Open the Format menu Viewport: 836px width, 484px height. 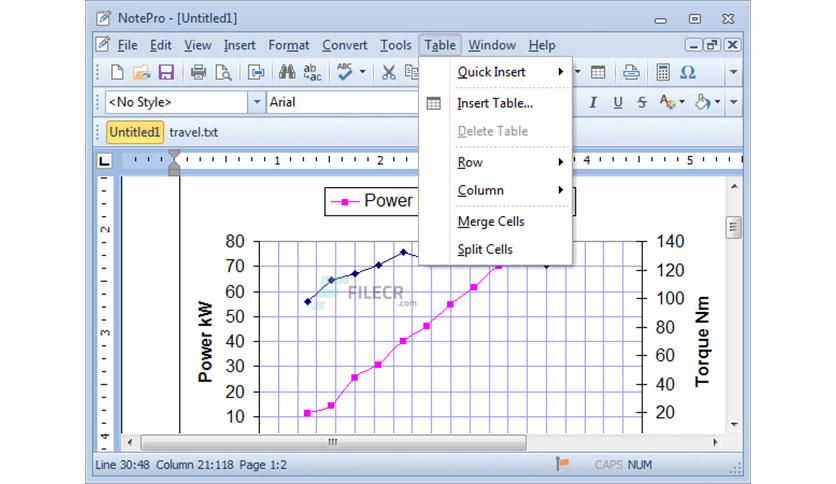pyautogui.click(x=288, y=45)
